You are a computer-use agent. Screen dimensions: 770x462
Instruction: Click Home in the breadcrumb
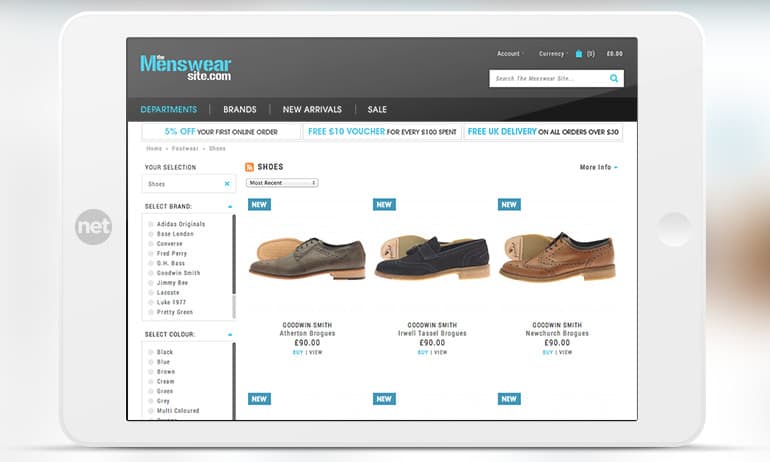click(154, 148)
